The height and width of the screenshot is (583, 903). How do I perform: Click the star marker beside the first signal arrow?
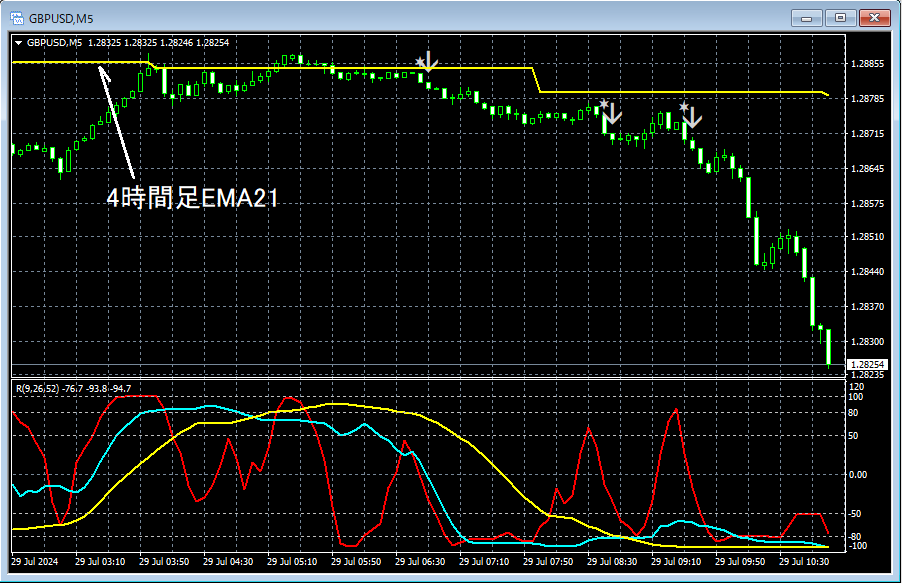tap(421, 63)
